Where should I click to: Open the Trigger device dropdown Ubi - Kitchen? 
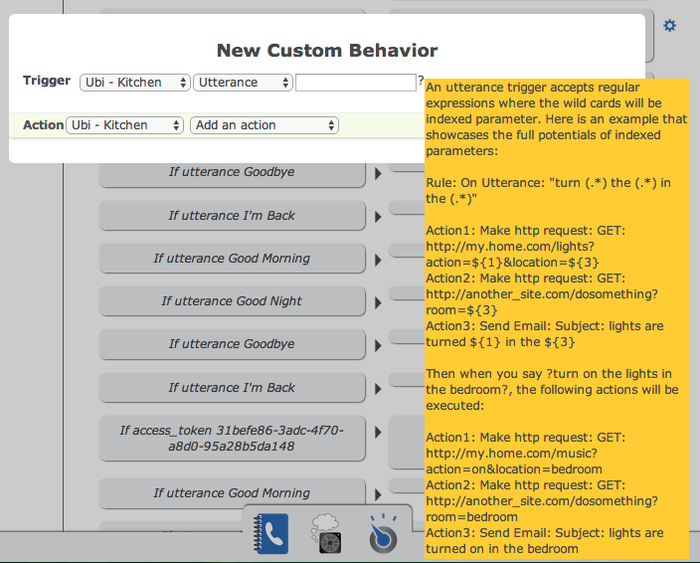(x=135, y=83)
